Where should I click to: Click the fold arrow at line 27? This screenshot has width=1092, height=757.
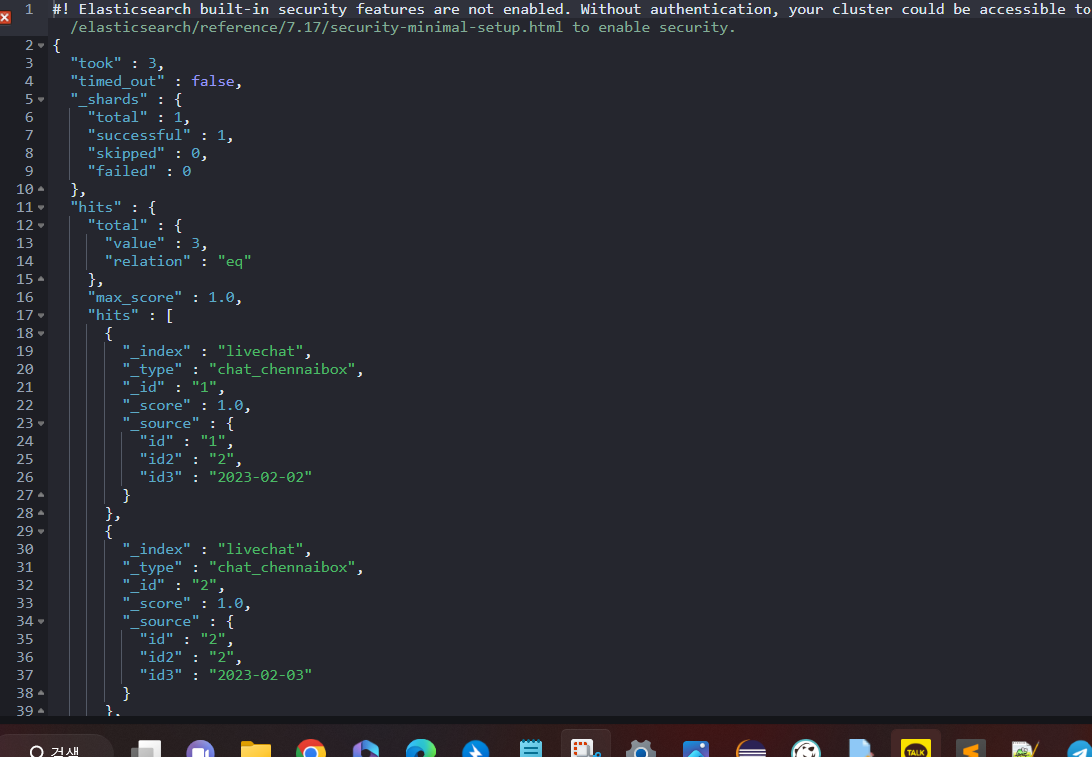pos(40,495)
